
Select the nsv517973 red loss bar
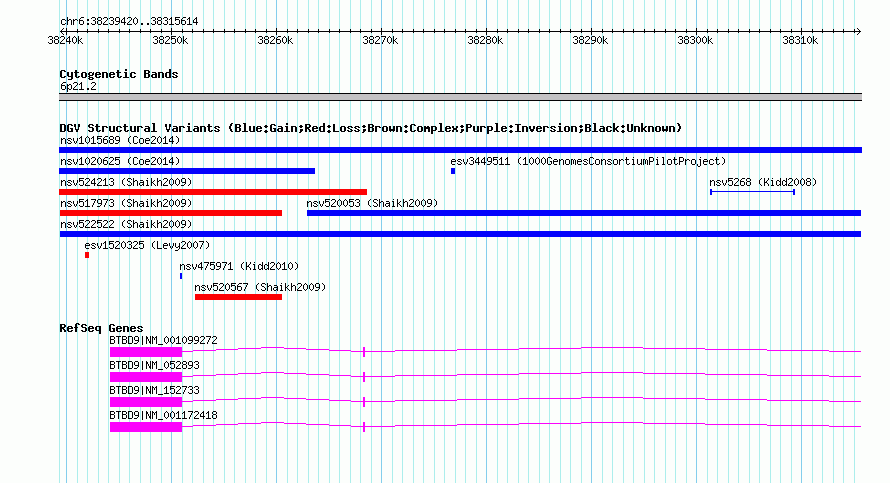(170, 213)
